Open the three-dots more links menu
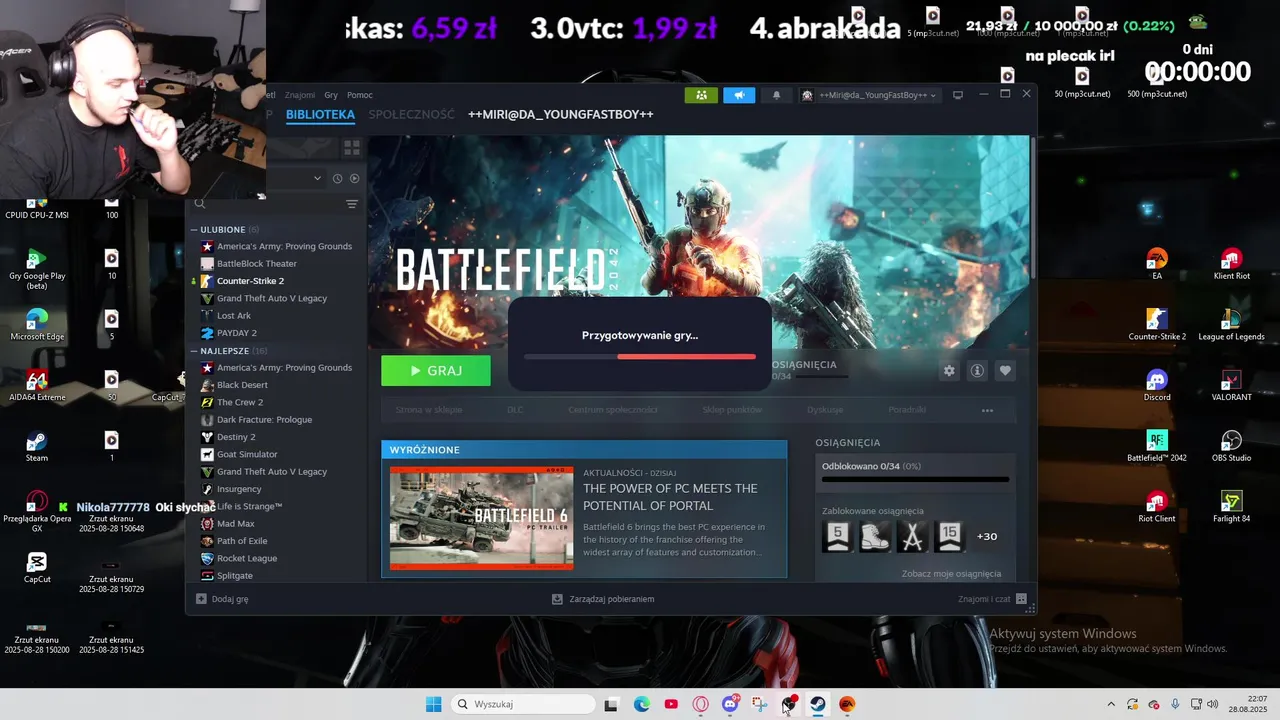1280x720 pixels. click(987, 410)
